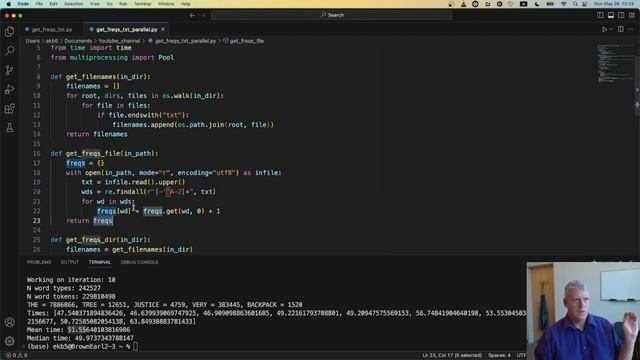
Task: Click 'from multiprocessing import Pool' line
Action: [x=112, y=58]
